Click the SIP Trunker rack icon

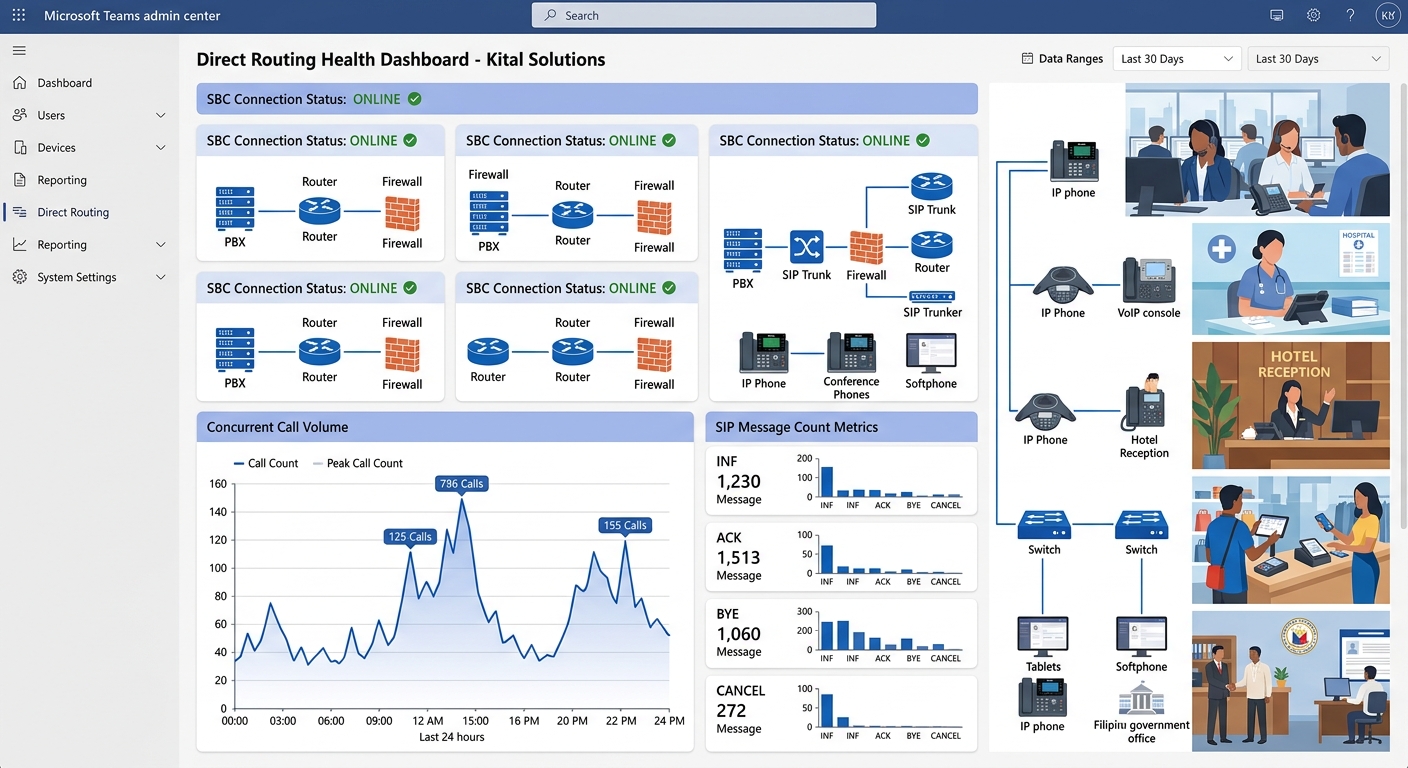932,296
